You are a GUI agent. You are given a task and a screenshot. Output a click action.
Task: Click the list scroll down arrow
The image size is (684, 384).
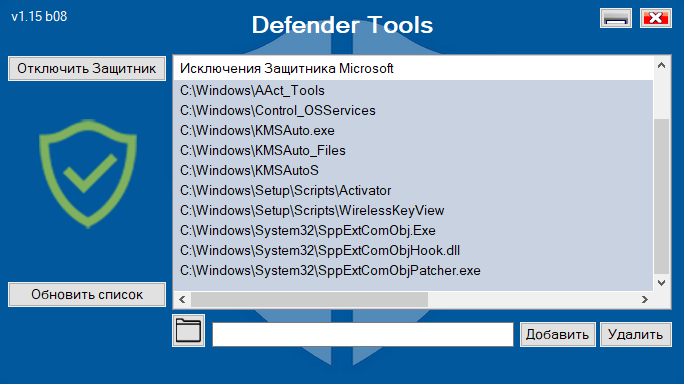pos(661,283)
